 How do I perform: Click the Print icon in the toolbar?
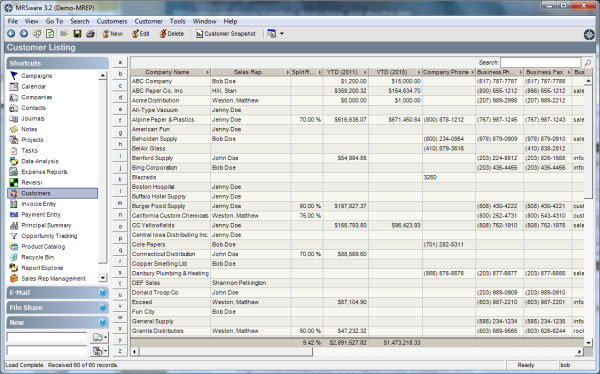(x=90, y=34)
